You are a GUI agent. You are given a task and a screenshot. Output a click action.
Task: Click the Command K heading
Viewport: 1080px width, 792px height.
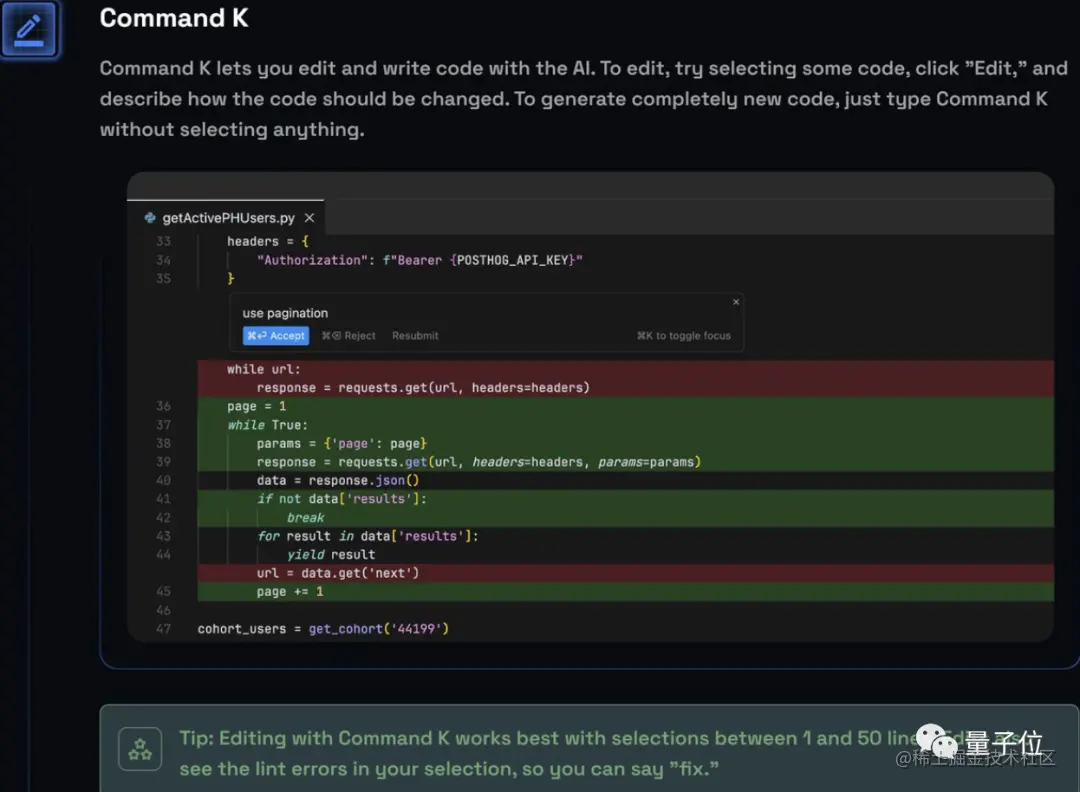click(x=174, y=18)
